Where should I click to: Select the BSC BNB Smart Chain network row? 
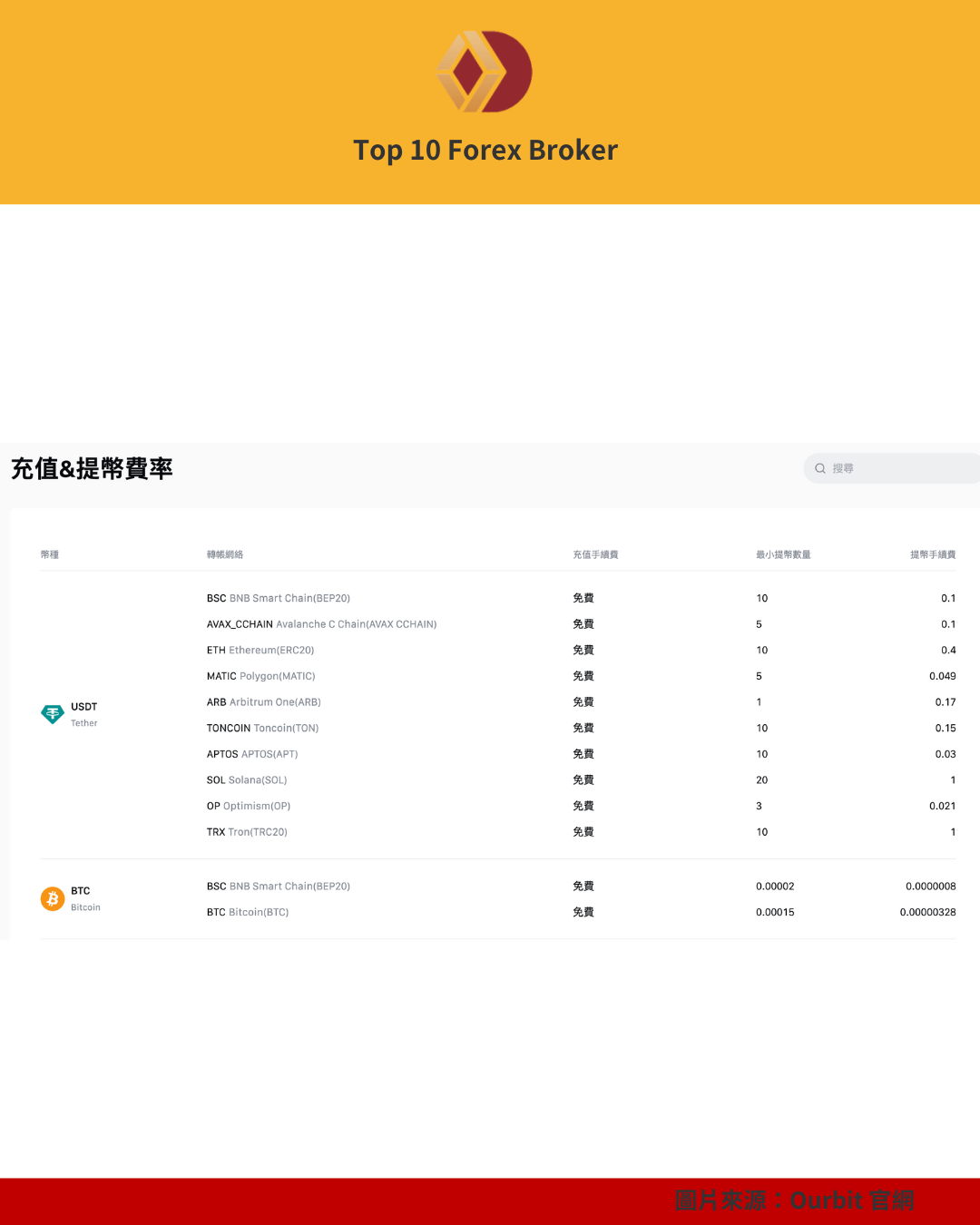pyautogui.click(x=279, y=598)
